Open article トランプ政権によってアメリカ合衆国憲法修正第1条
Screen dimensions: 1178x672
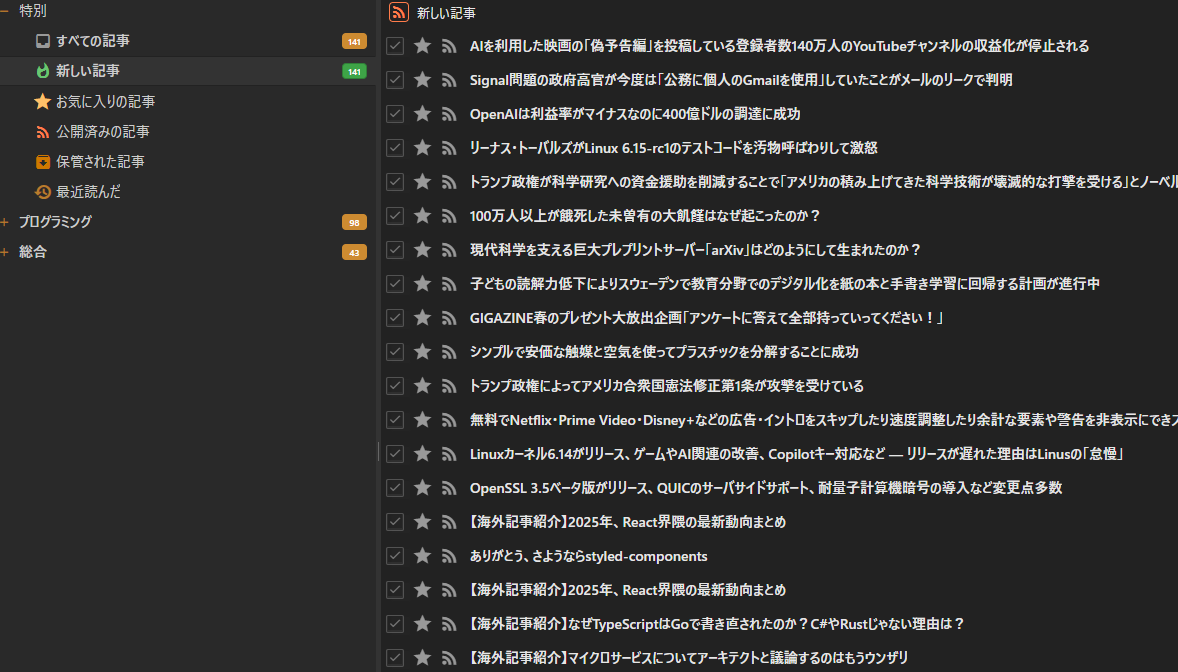click(x=666, y=386)
